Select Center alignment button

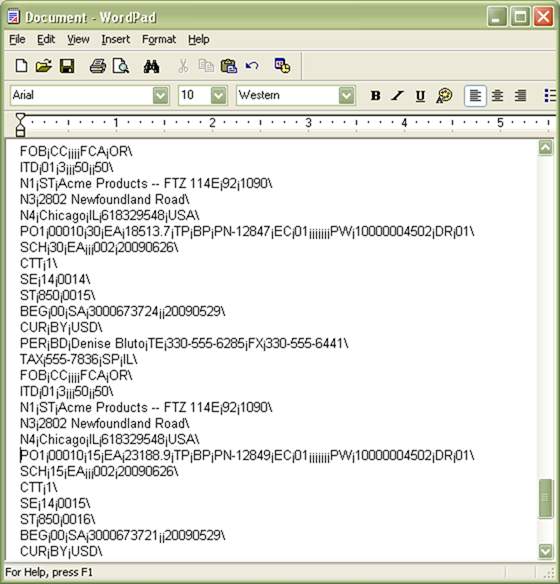[497, 96]
